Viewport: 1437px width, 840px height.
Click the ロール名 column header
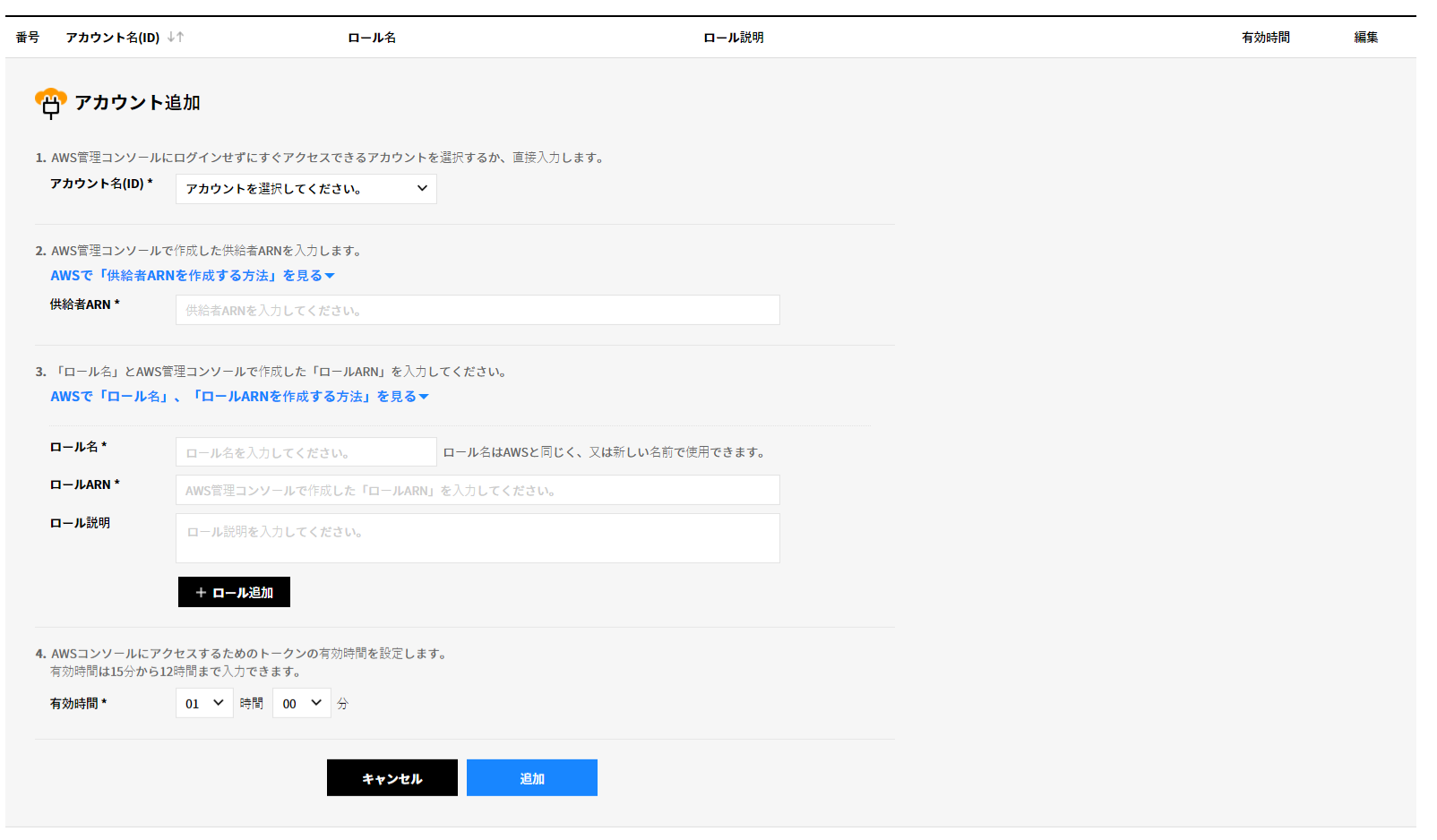[372, 38]
